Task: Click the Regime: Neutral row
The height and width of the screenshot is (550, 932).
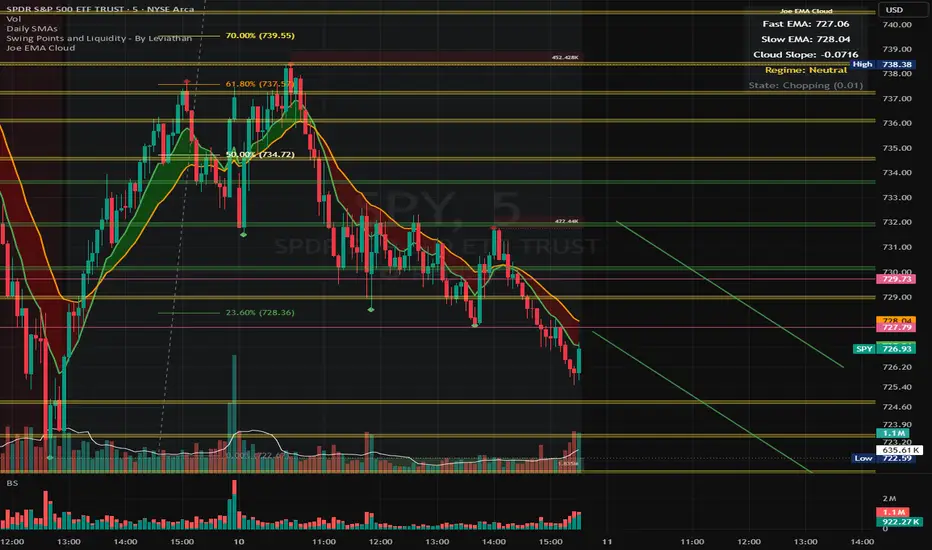Action: [x=806, y=70]
